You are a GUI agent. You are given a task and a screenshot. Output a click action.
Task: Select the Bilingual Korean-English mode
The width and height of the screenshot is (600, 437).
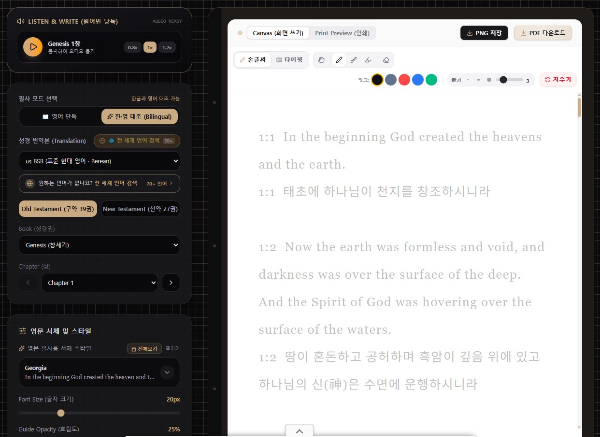coord(139,116)
